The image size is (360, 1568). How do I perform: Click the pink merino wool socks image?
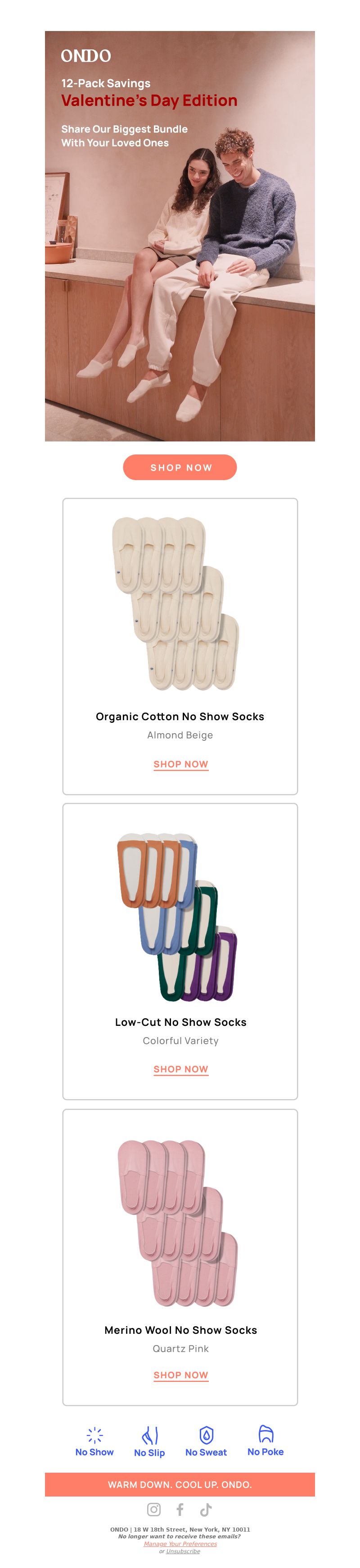(177, 1223)
